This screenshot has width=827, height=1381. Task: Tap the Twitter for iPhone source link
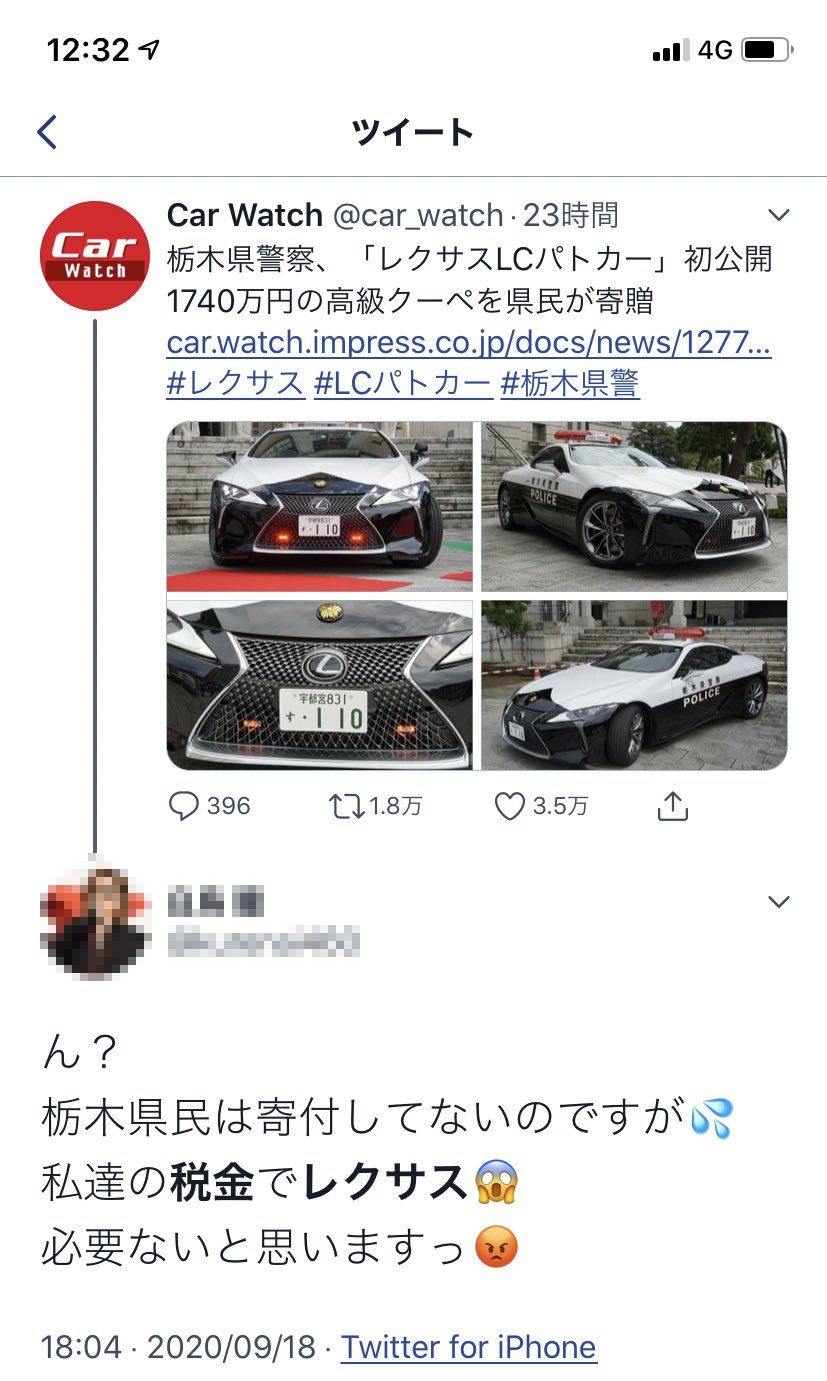coord(469,1347)
